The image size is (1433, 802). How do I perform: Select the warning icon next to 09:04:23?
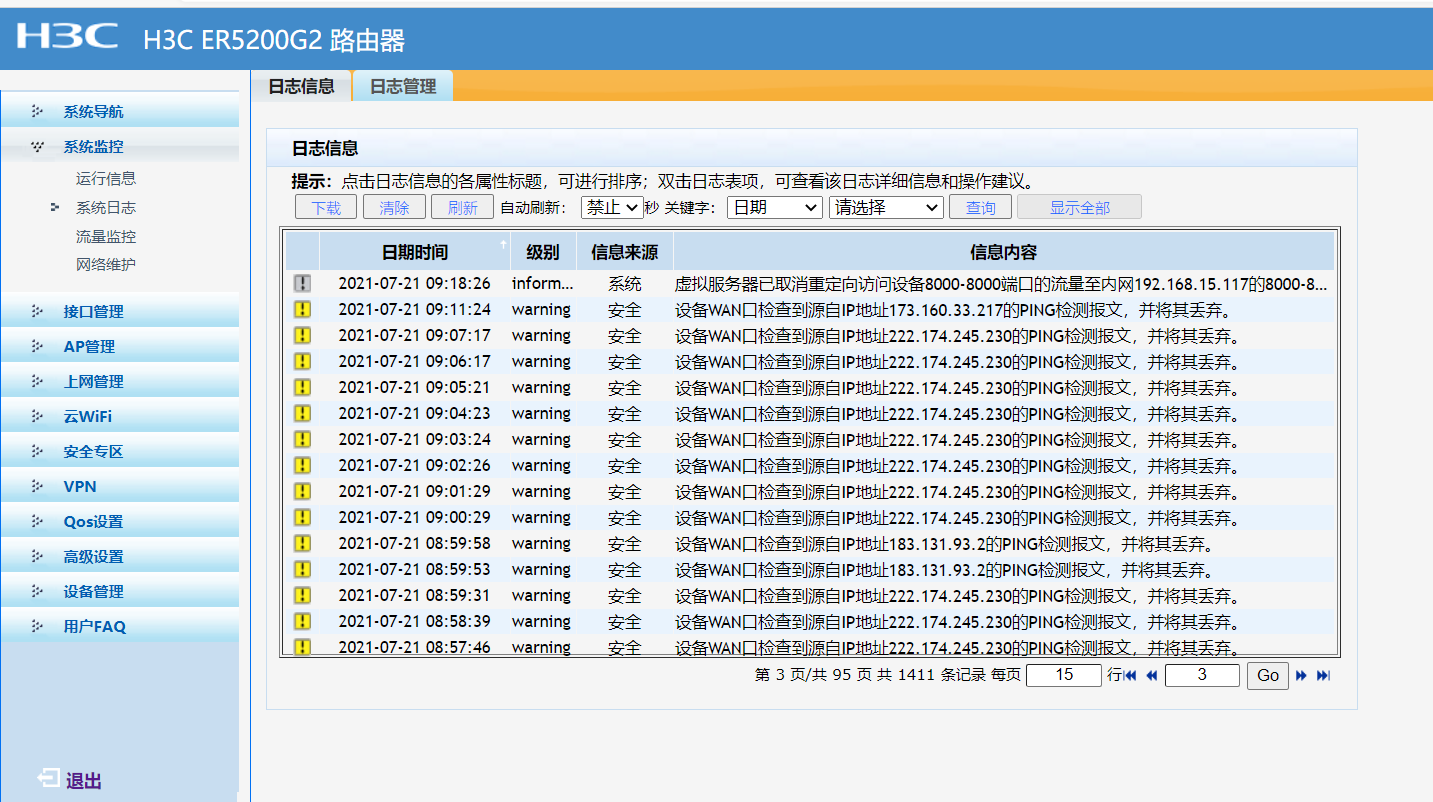point(302,414)
